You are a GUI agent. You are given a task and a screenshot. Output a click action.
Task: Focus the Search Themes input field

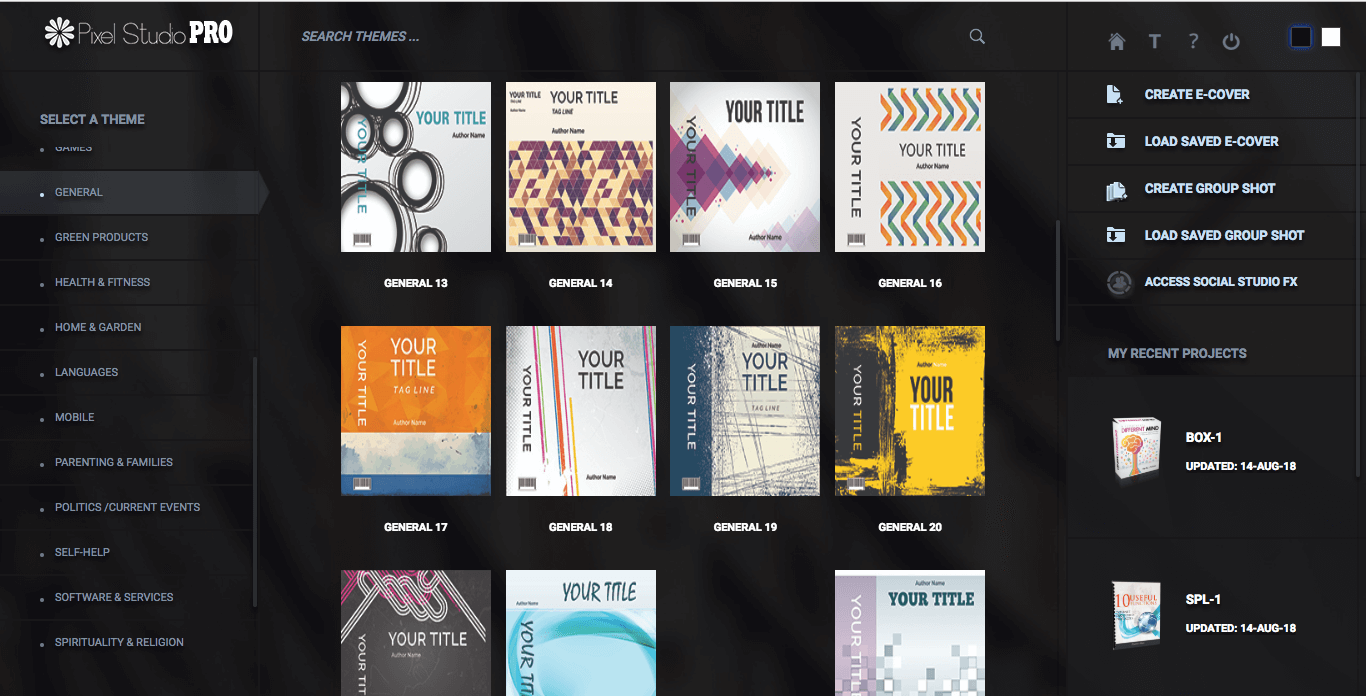(x=630, y=37)
